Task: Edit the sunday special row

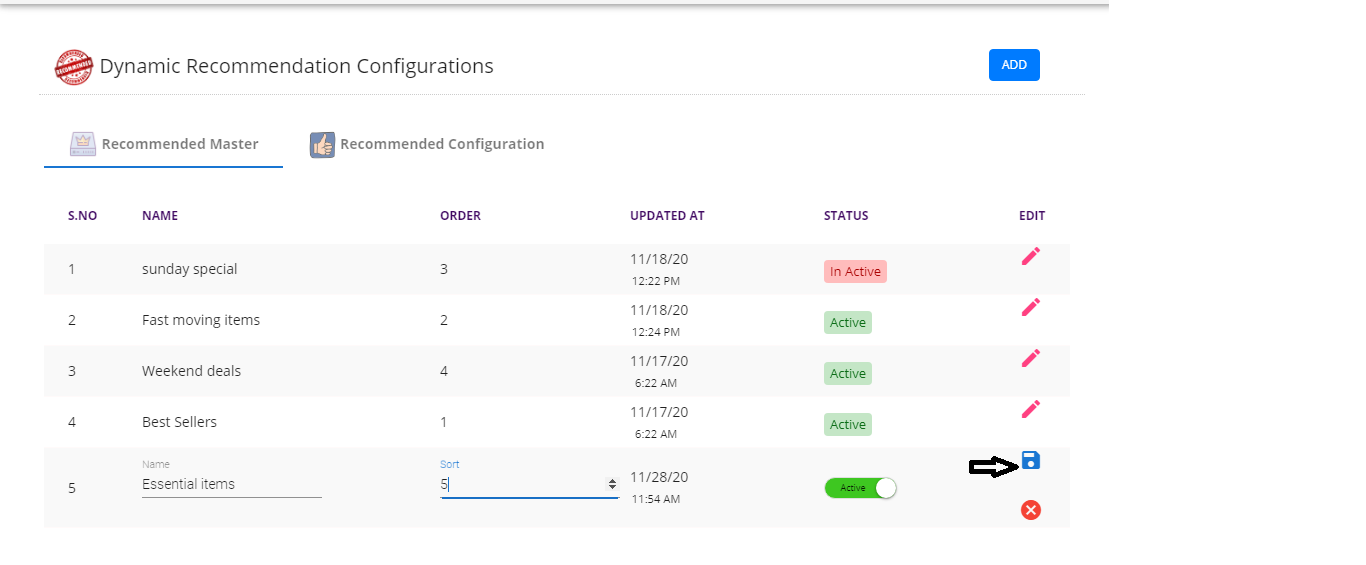Action: tap(1031, 256)
